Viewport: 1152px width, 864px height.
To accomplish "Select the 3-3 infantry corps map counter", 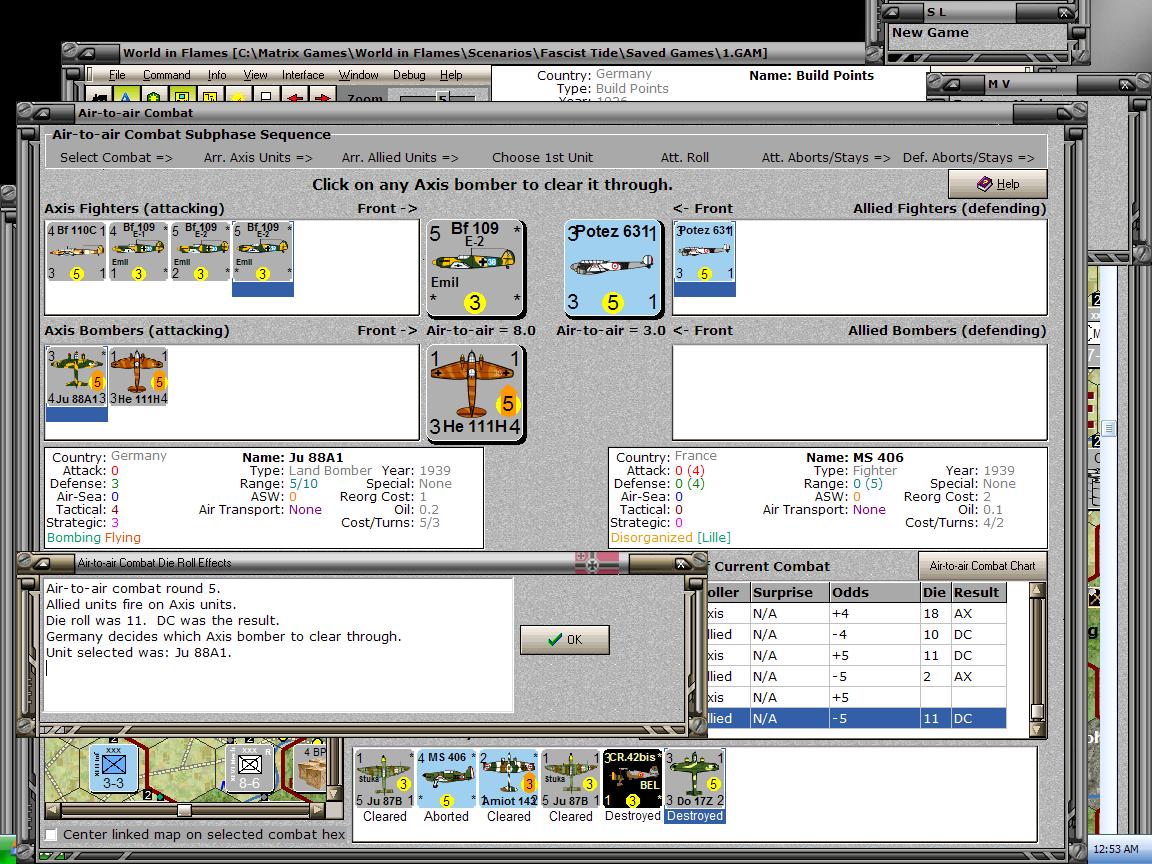I will coord(113,768).
